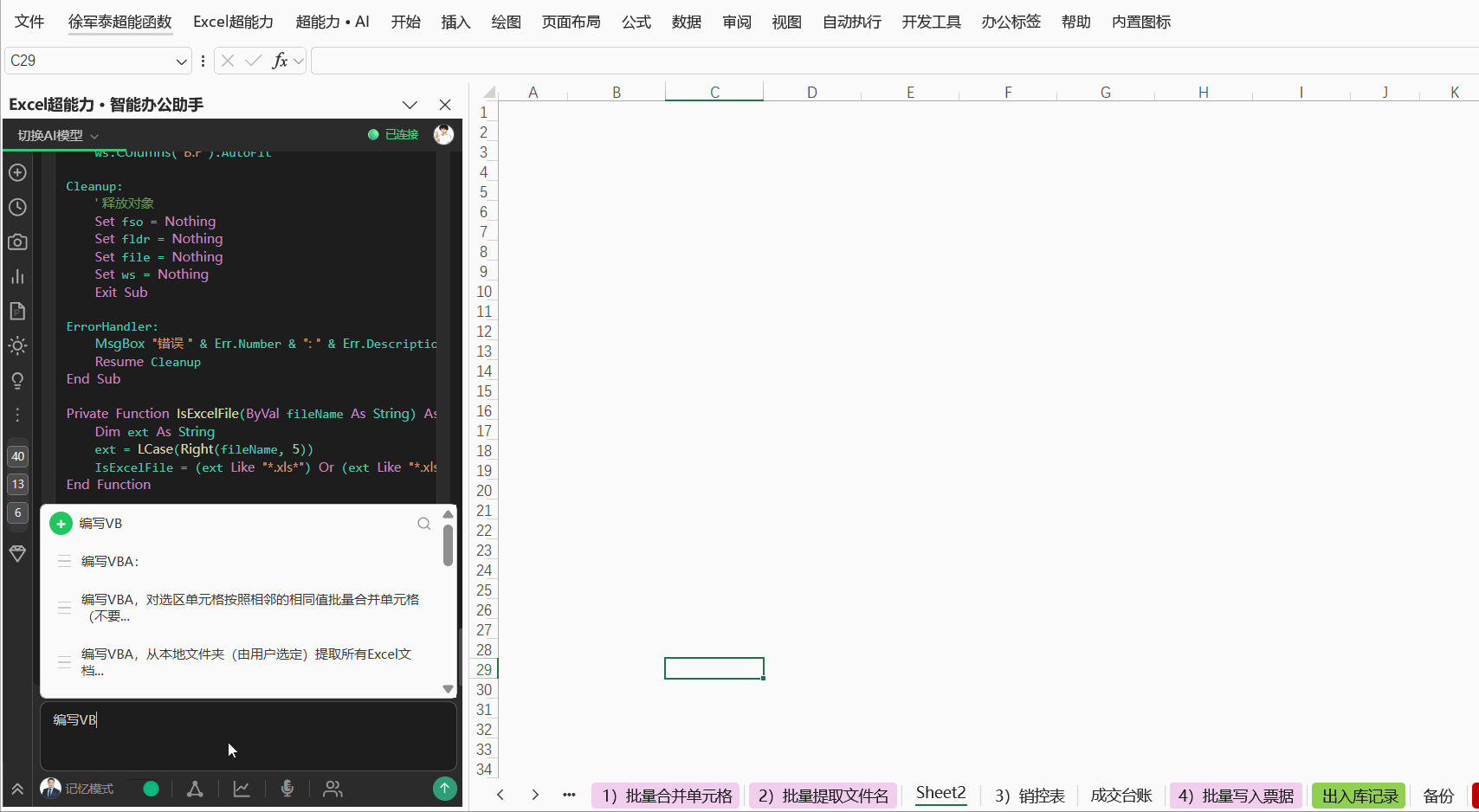Switch to sheet 1) 批量合并单元格
1479x812 pixels.
(x=666, y=796)
